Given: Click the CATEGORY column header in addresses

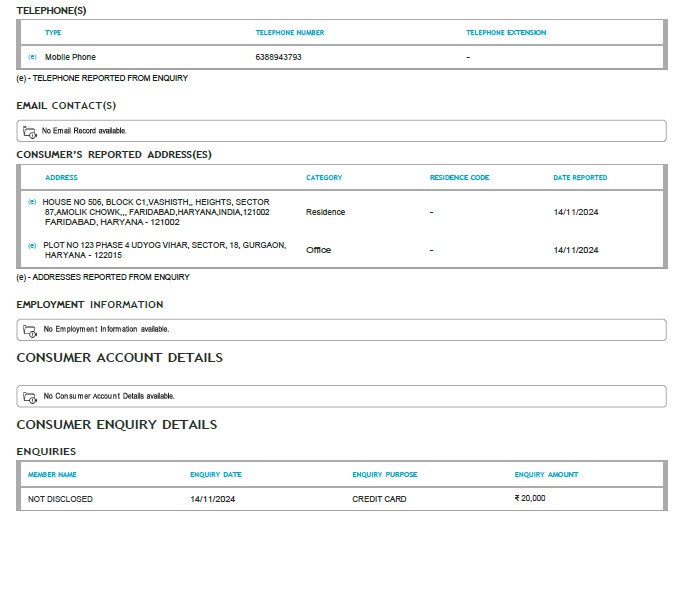Looking at the screenshot, I should pyautogui.click(x=324, y=178).
